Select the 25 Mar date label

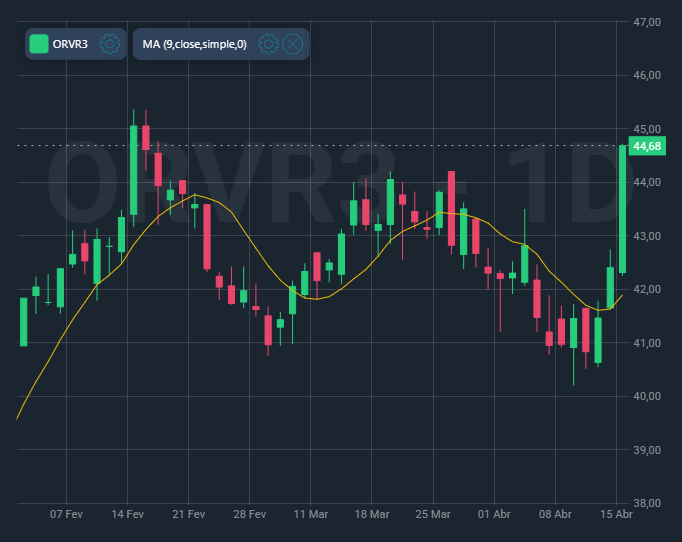pos(433,514)
